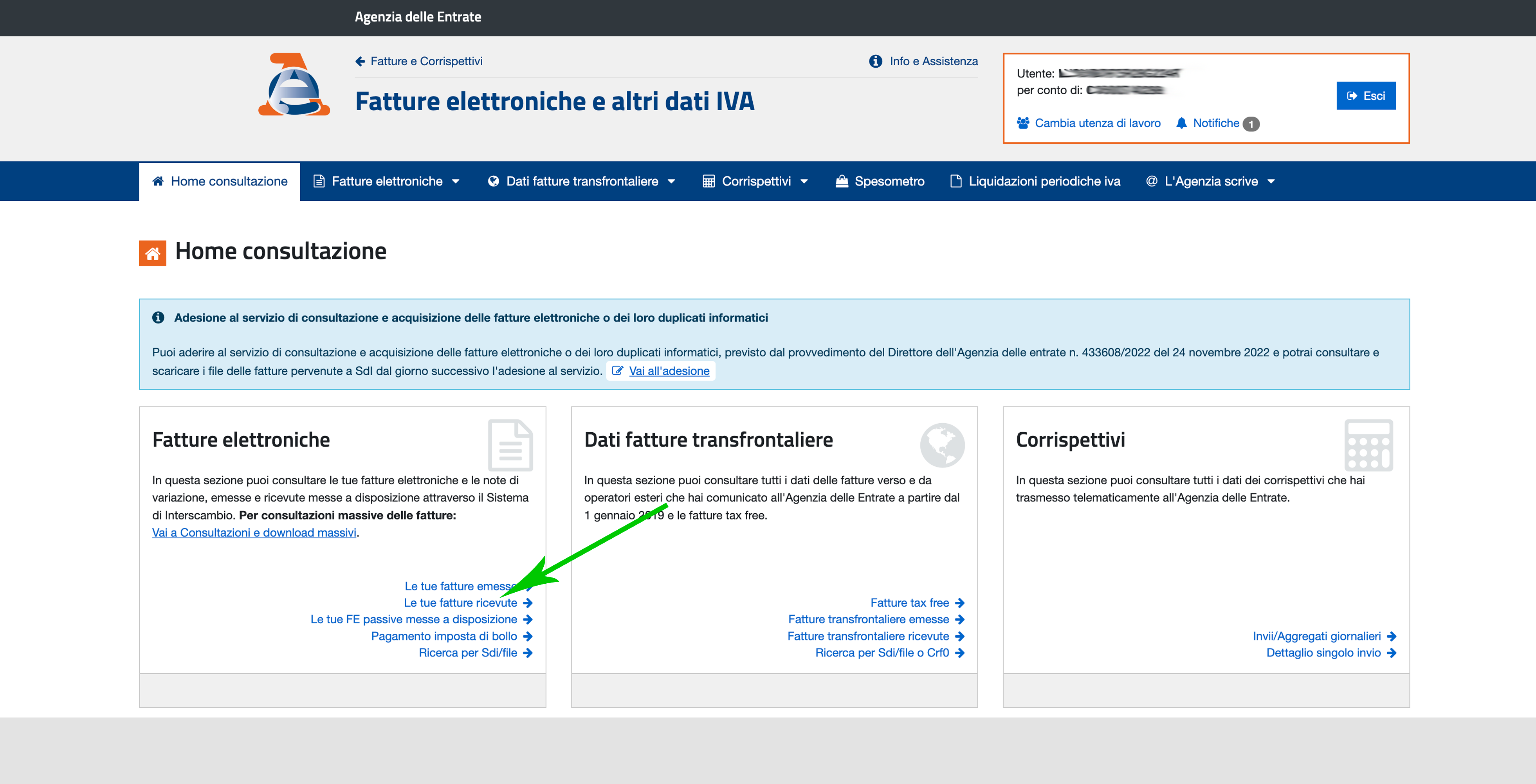Screen dimensions: 1536x784
Task: Click the back arrow before Fatture e Corrispettivi
Action: [x=360, y=61]
